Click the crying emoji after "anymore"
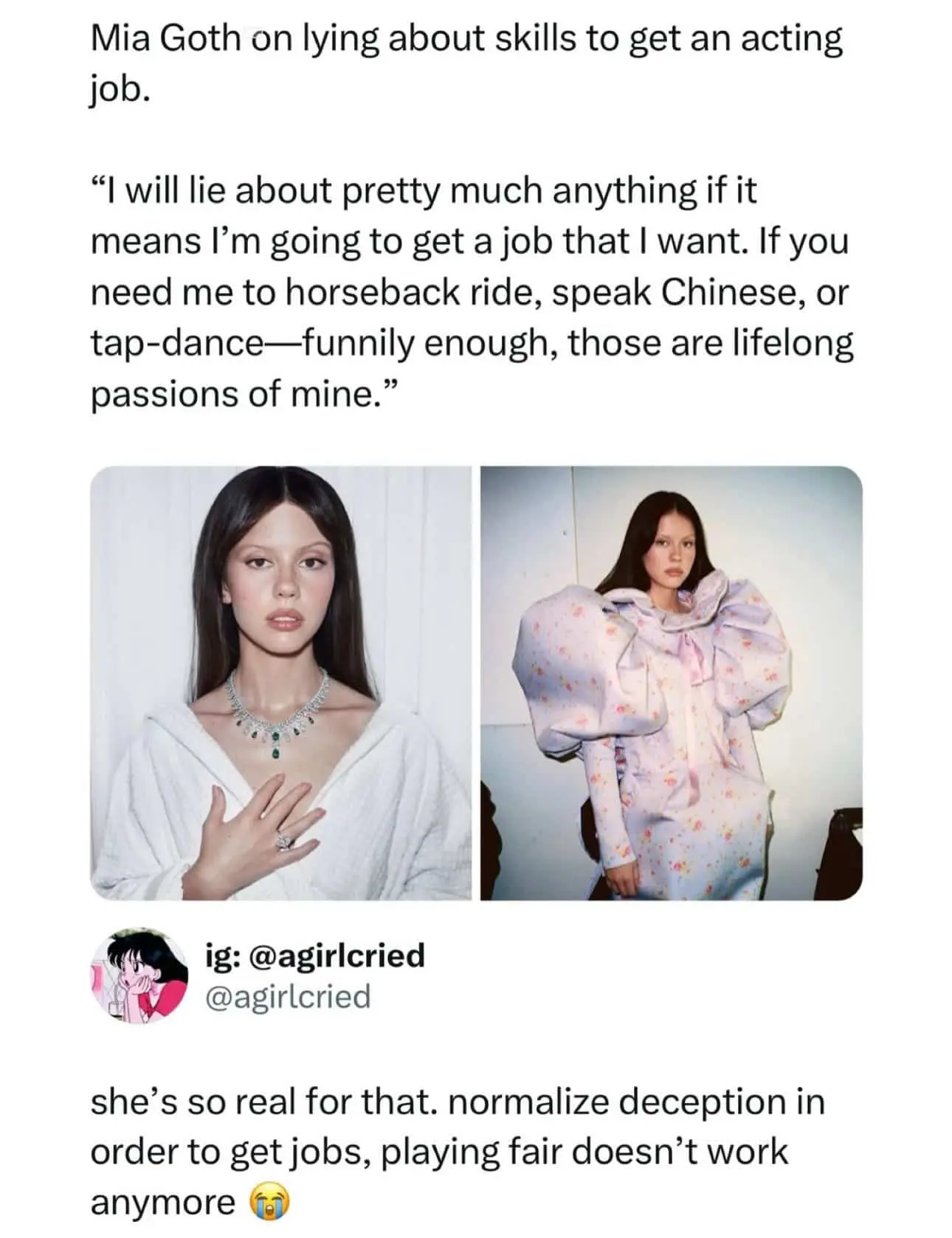The width and height of the screenshot is (952, 1238). [271, 1203]
